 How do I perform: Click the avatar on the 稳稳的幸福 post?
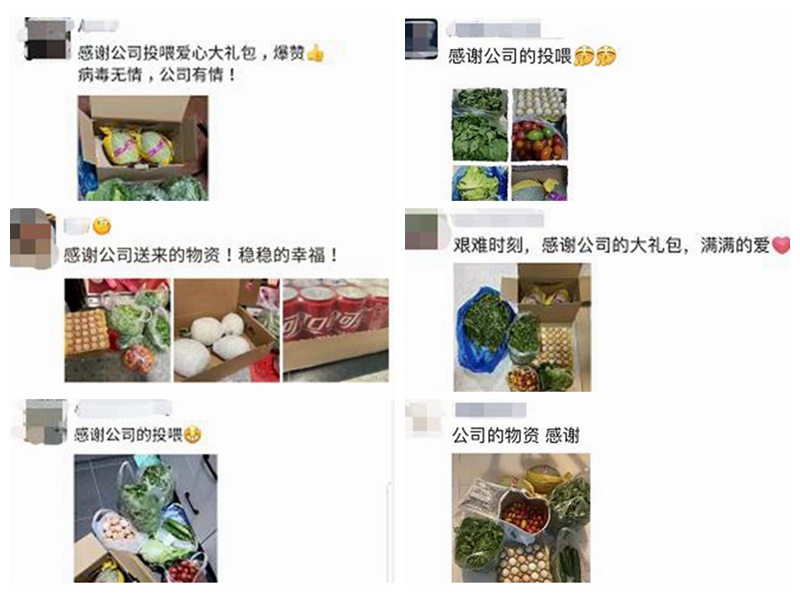[x=33, y=238]
